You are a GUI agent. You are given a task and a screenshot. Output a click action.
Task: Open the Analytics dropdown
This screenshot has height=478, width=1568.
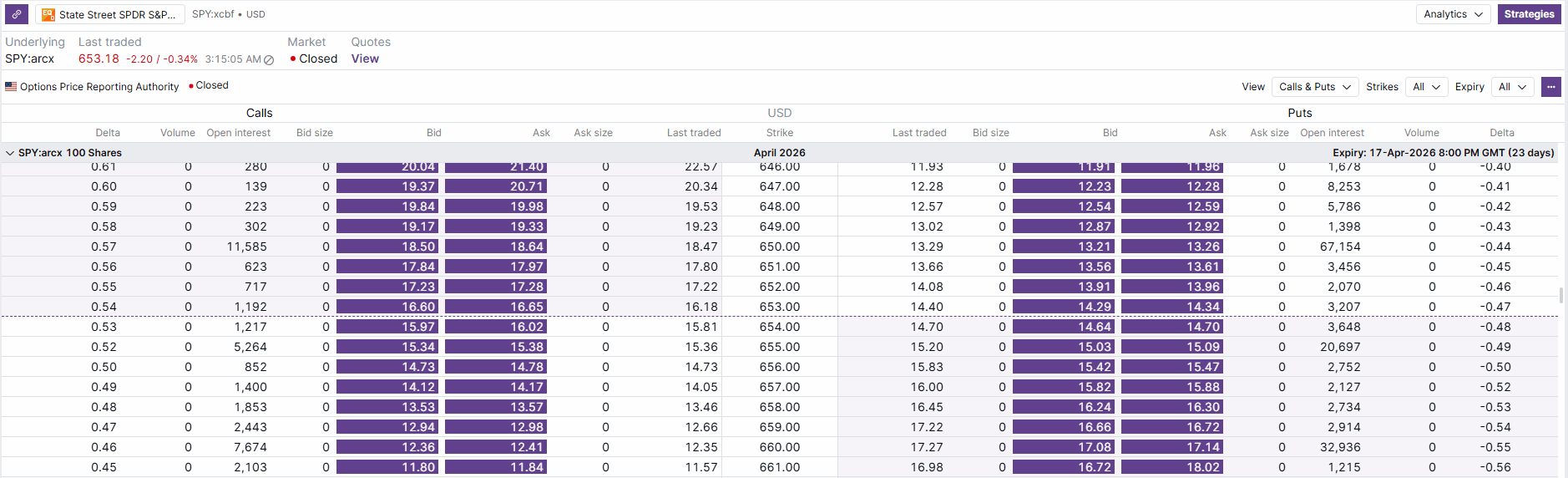click(x=1453, y=14)
